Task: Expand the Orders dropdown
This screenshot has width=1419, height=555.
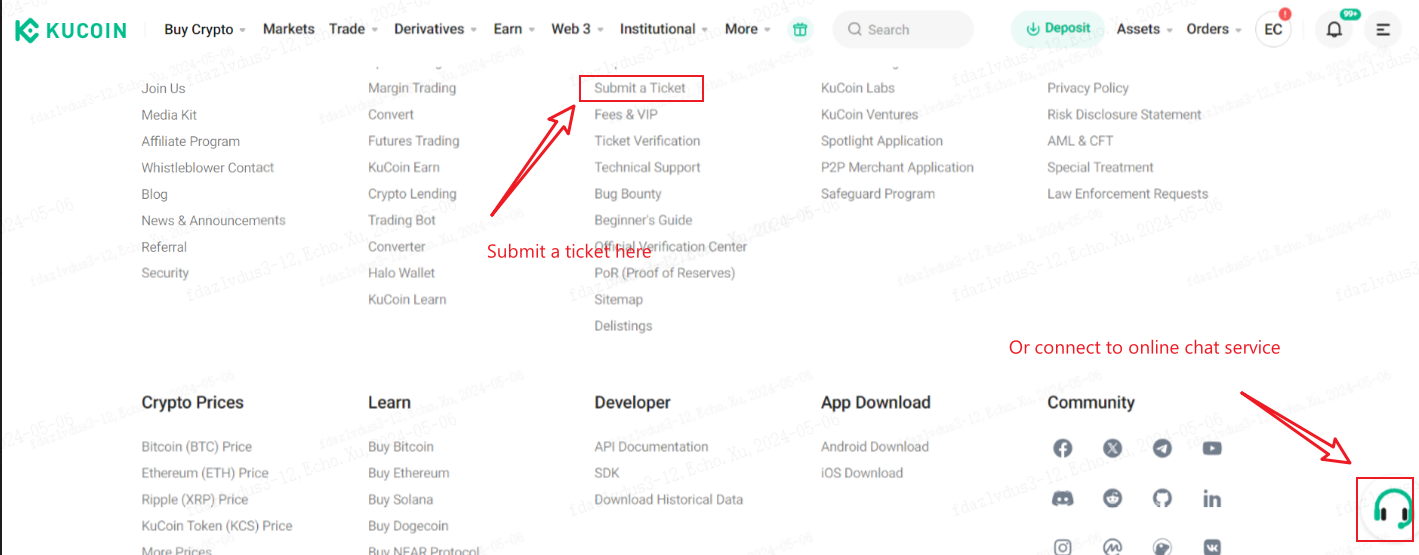Action: click(1214, 29)
